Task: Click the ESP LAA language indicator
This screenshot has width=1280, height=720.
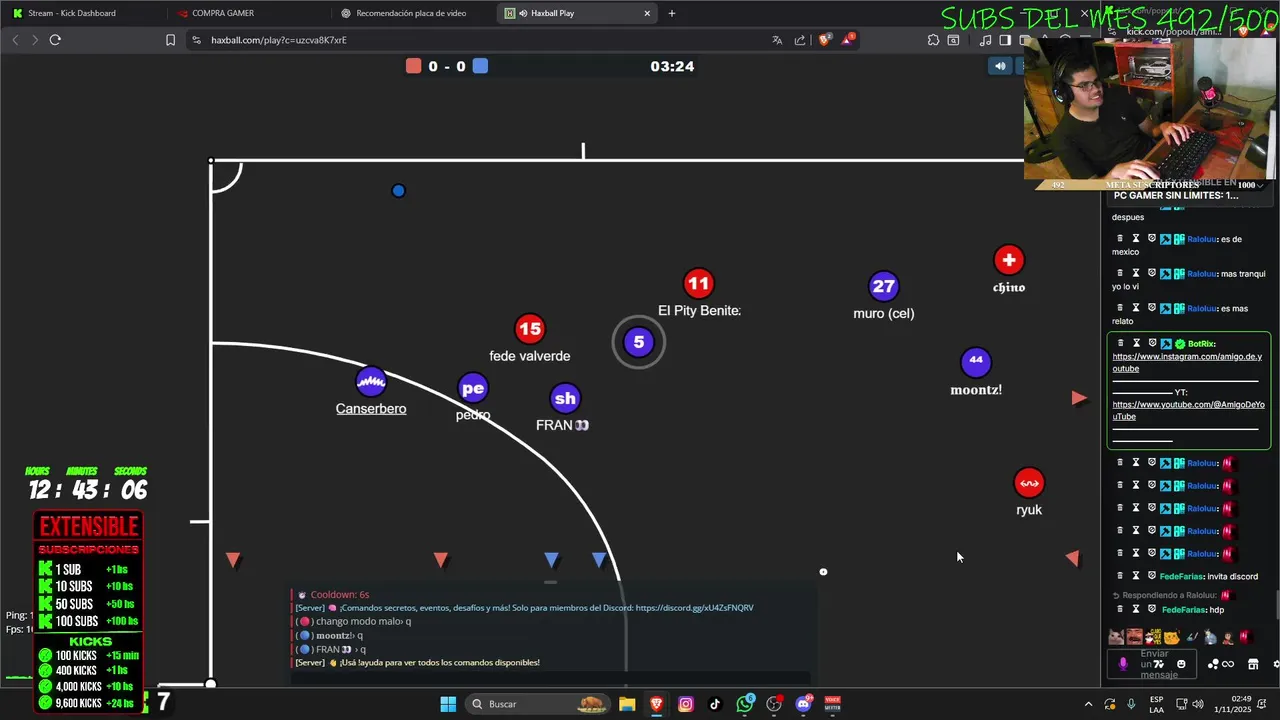Action: click(1157, 704)
